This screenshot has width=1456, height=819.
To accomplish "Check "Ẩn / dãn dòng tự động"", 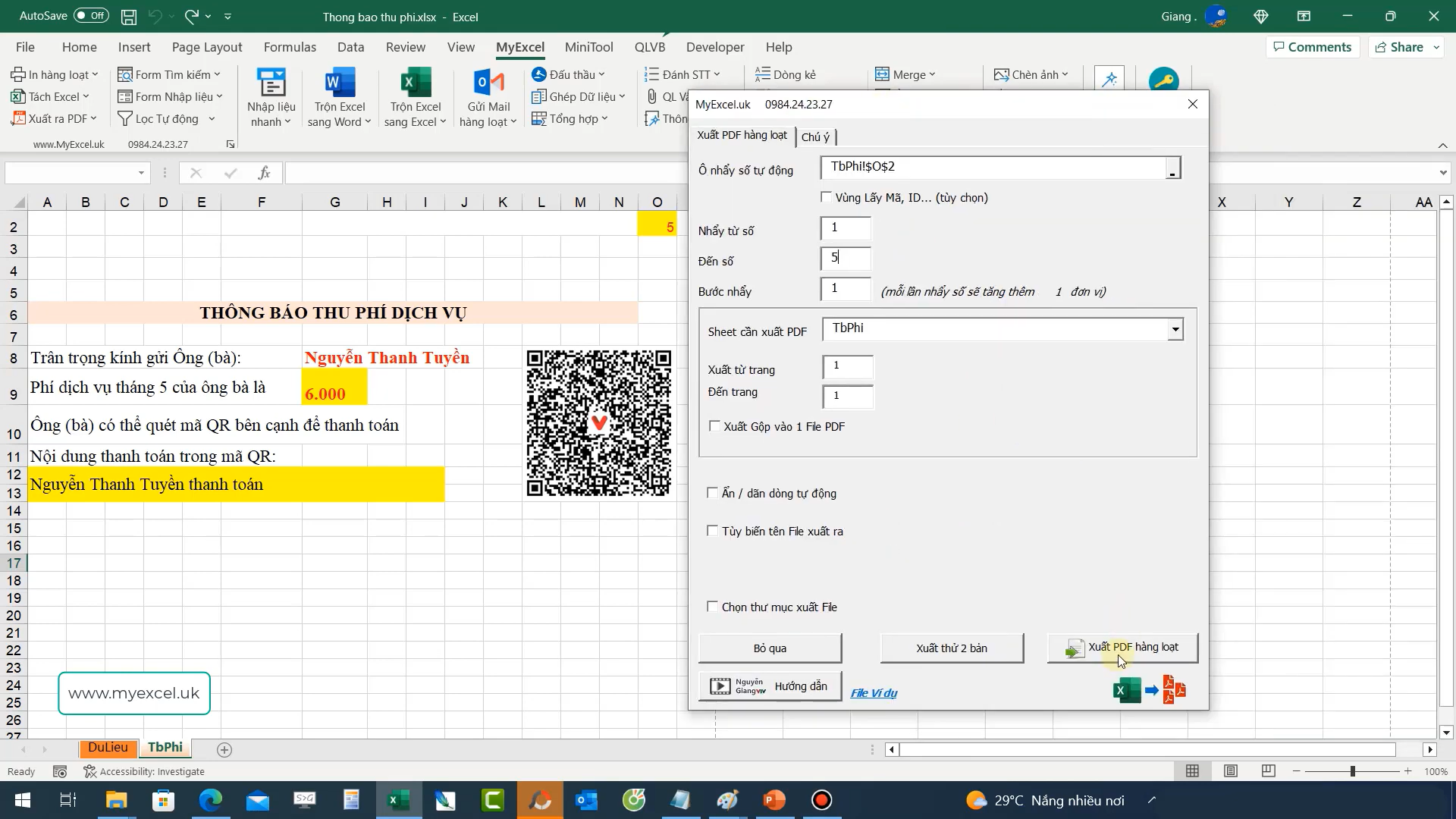I will (712, 492).
